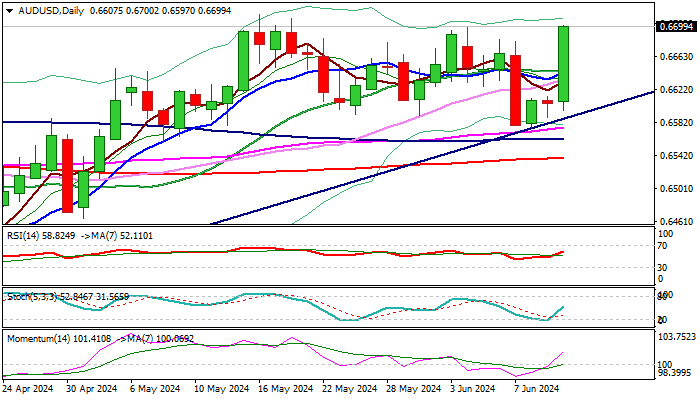Click the 0.66630 price axis label
This screenshot has width=700, height=400.
(676, 57)
